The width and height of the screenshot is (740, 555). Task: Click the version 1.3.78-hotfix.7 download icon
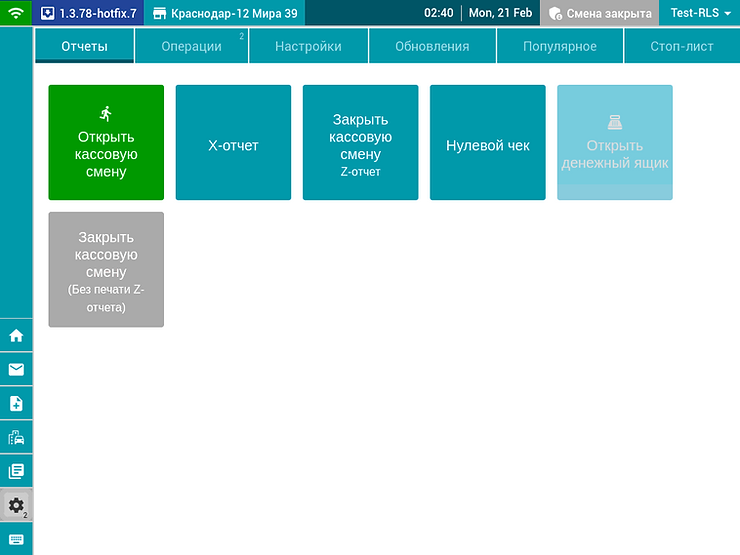[47, 13]
